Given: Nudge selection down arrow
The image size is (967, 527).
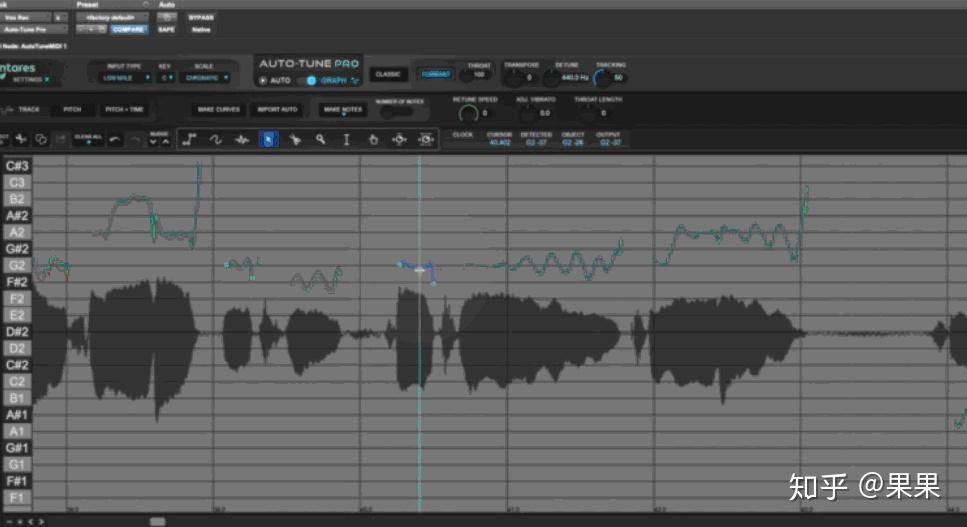Looking at the screenshot, I should click(153, 142).
